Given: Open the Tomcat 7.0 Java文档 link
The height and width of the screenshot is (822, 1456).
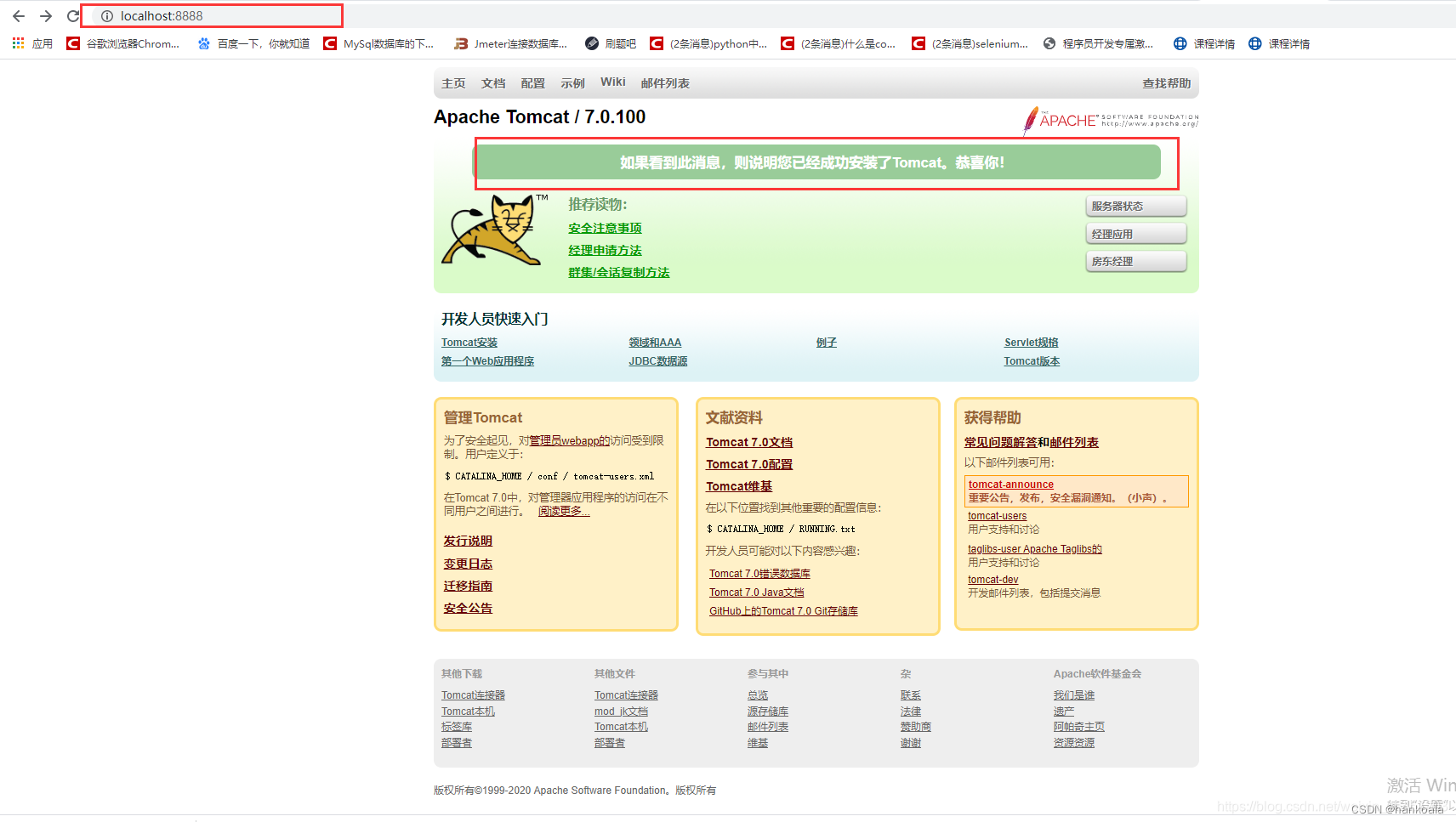Looking at the screenshot, I should pos(757,592).
